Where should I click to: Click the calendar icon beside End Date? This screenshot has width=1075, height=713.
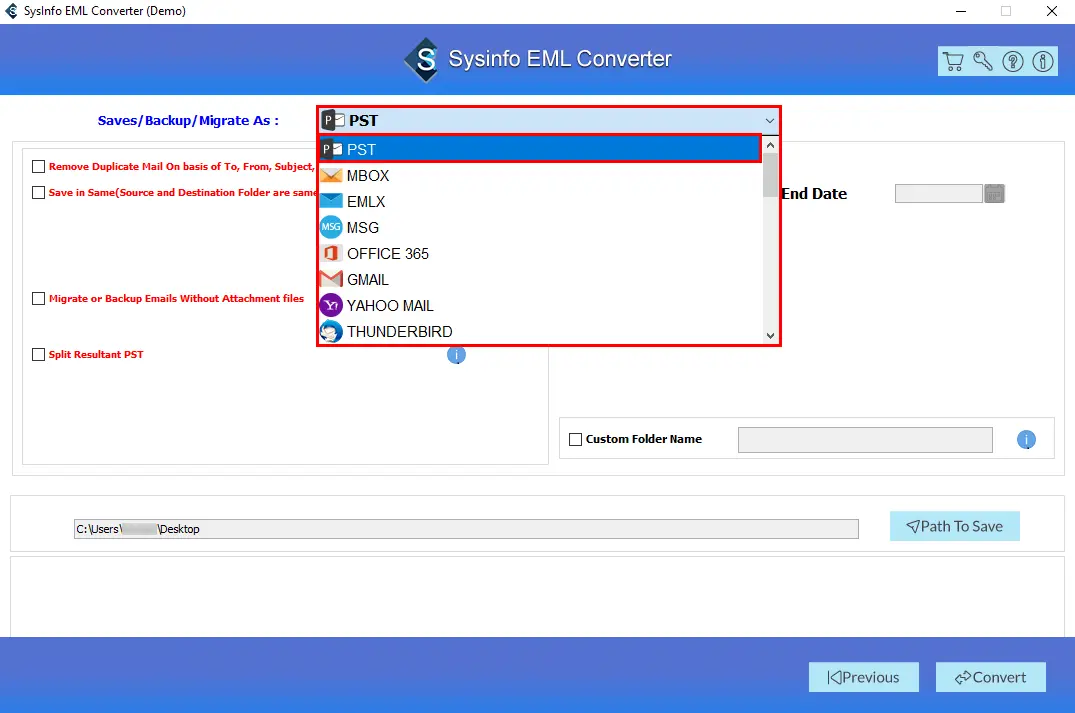pos(994,194)
